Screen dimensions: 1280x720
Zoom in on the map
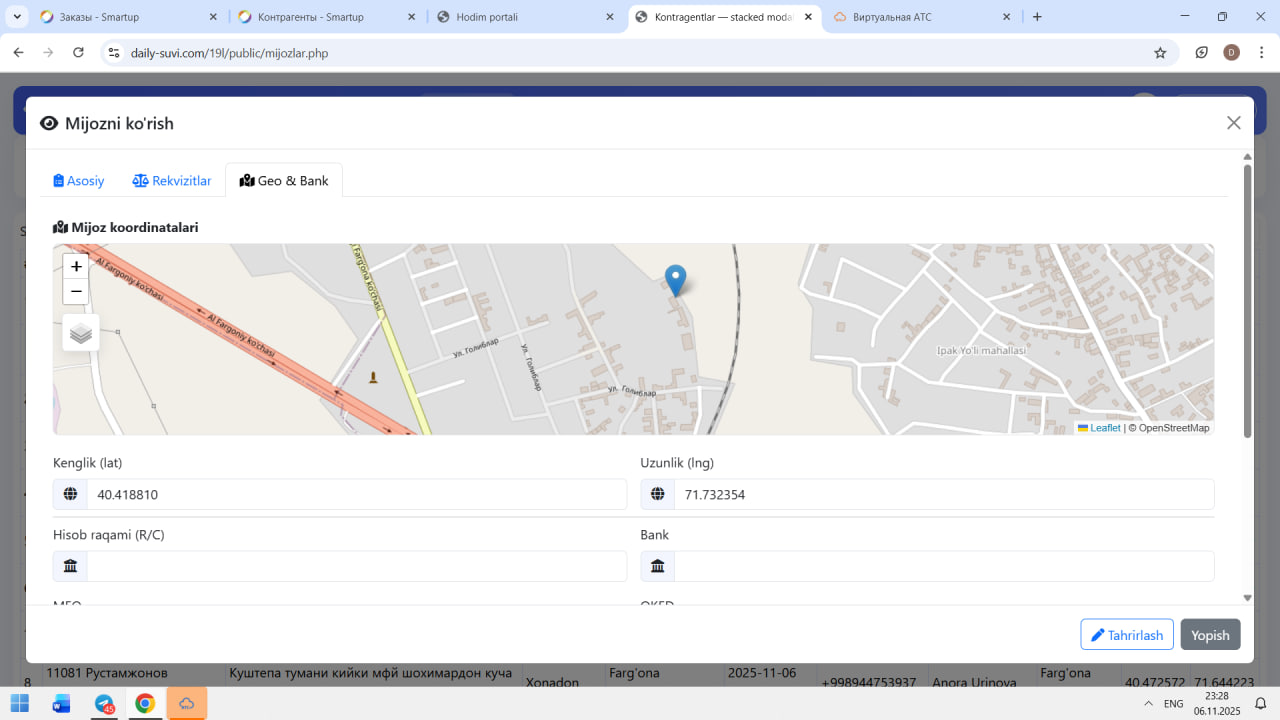click(x=76, y=267)
